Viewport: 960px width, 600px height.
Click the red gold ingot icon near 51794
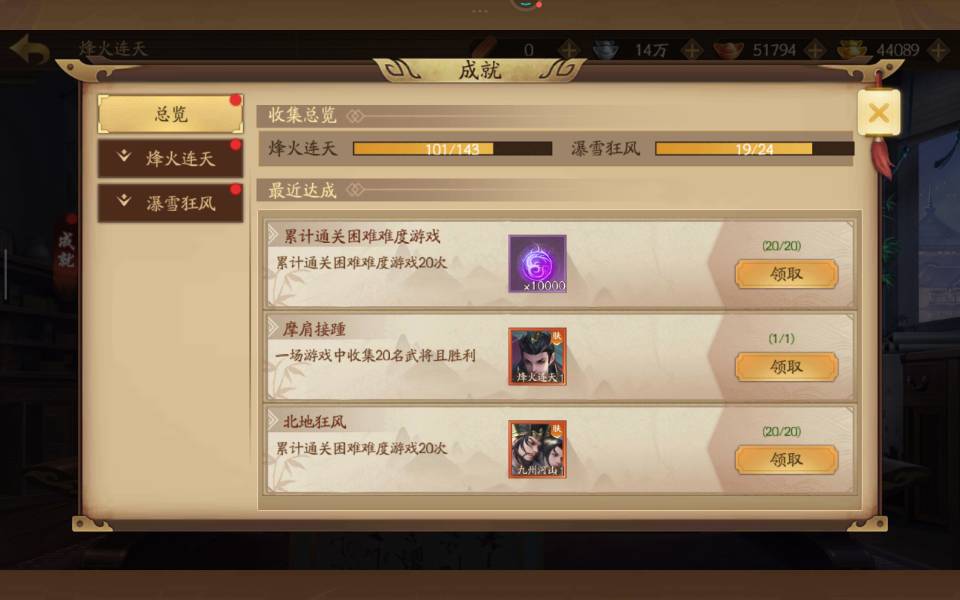click(x=729, y=50)
